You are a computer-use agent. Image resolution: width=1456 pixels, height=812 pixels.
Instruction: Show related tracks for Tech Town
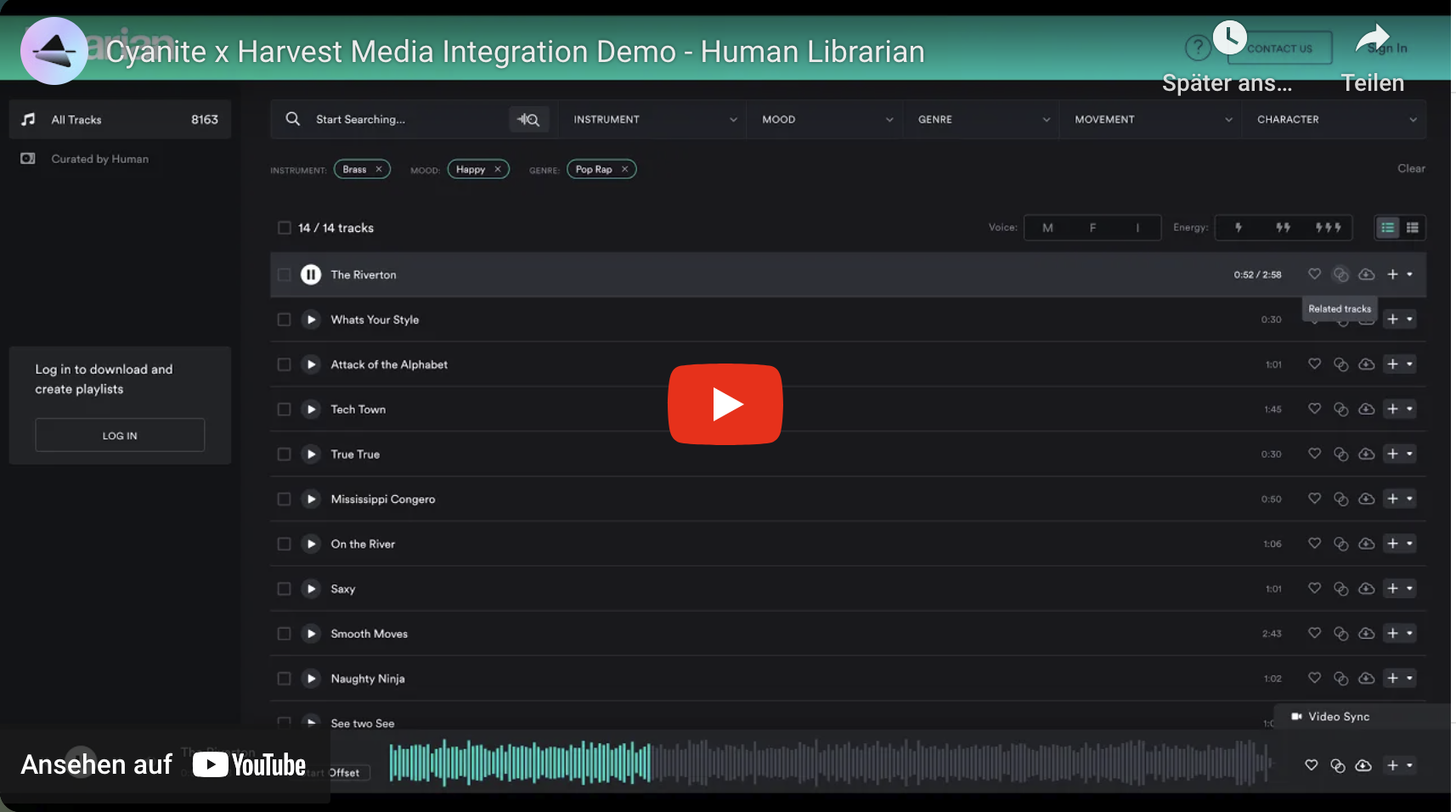point(1340,409)
